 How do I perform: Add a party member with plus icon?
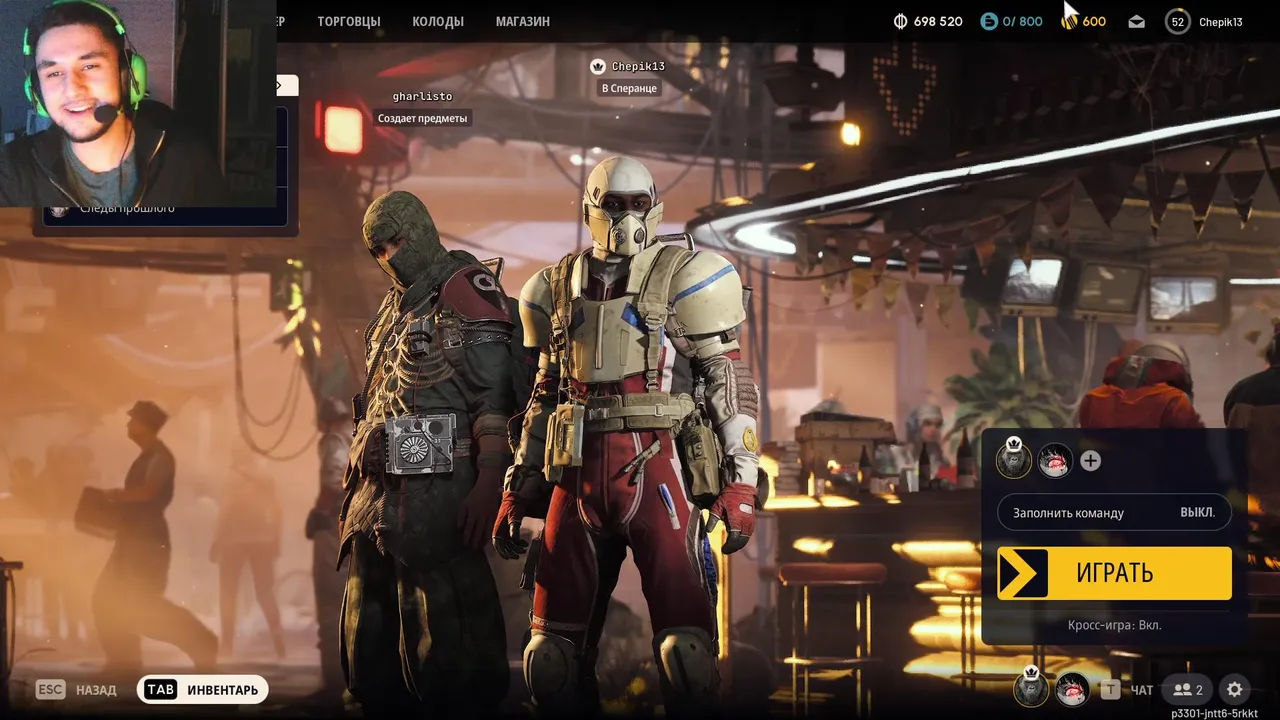pos(1091,461)
